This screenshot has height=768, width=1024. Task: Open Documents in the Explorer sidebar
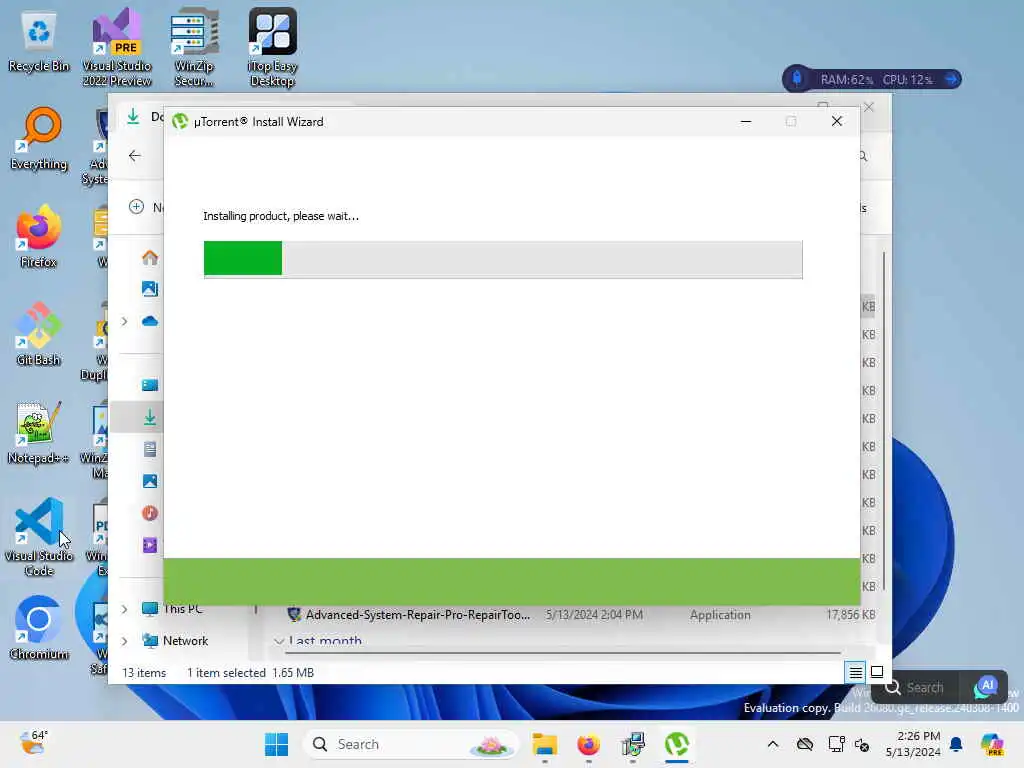point(150,449)
